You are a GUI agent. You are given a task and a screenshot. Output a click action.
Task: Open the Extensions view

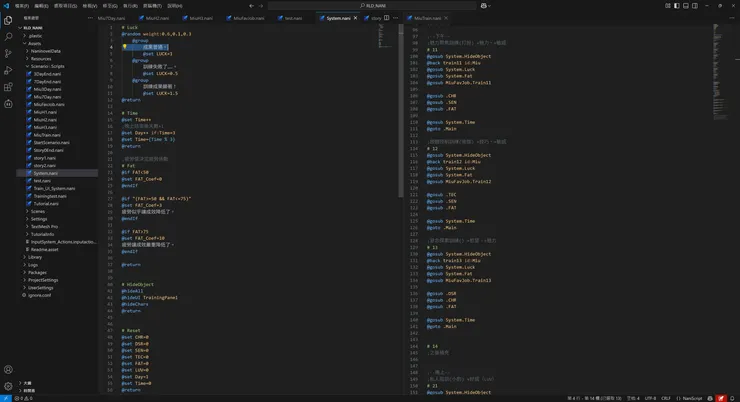[x=8, y=88]
